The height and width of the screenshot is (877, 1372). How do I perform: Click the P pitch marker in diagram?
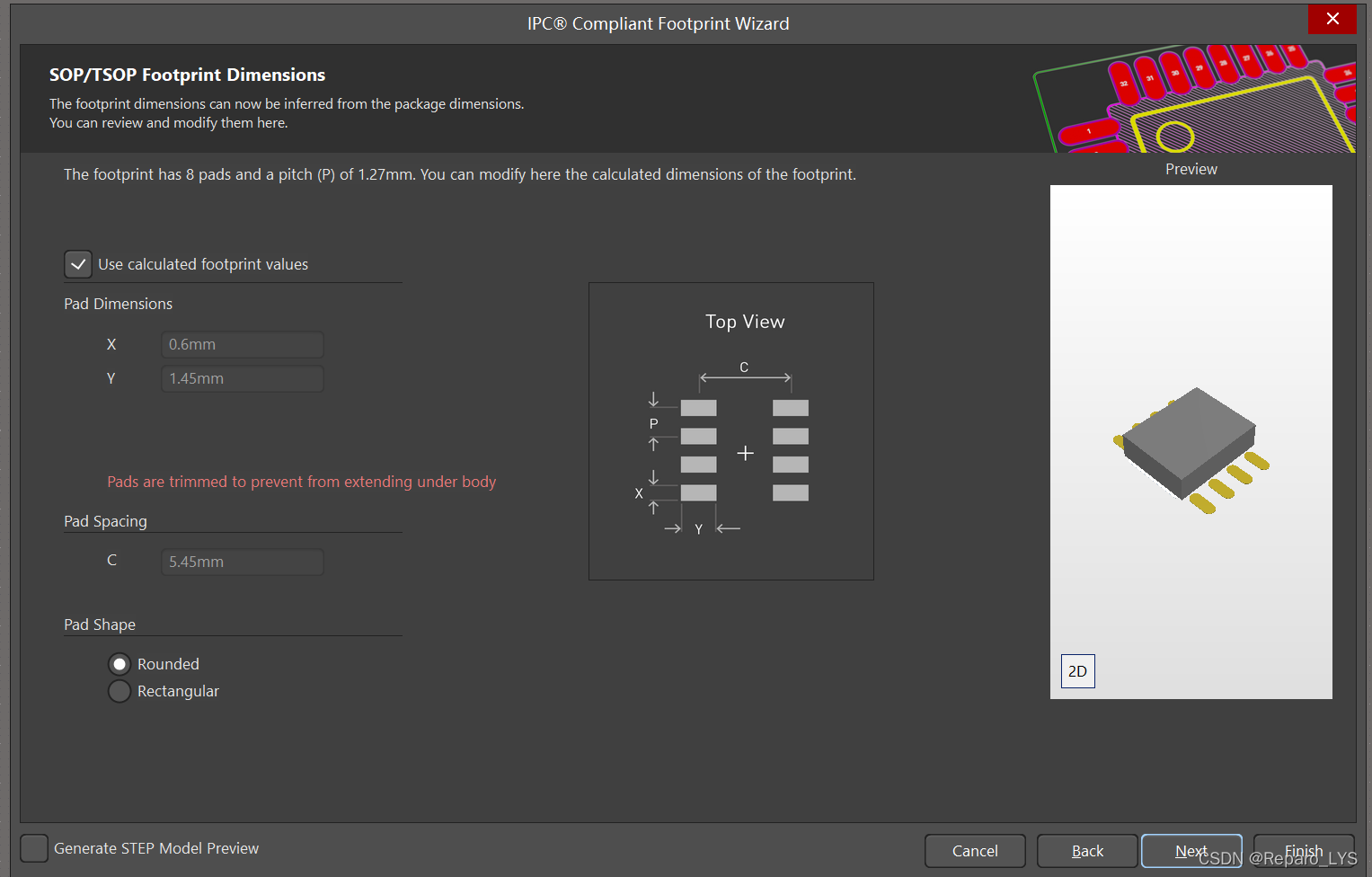point(653,423)
